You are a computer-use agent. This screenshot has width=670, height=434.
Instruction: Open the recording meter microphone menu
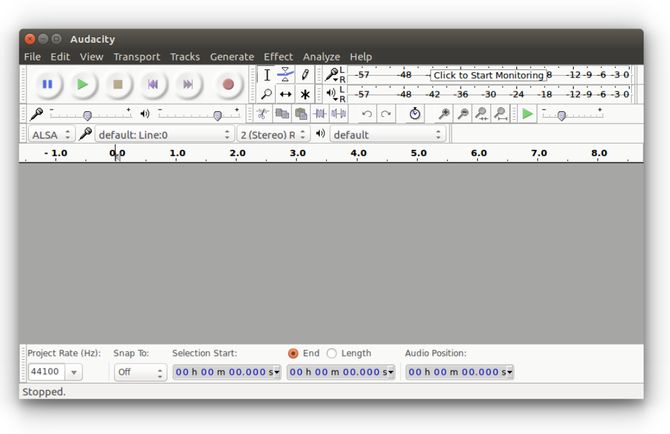[x=332, y=75]
